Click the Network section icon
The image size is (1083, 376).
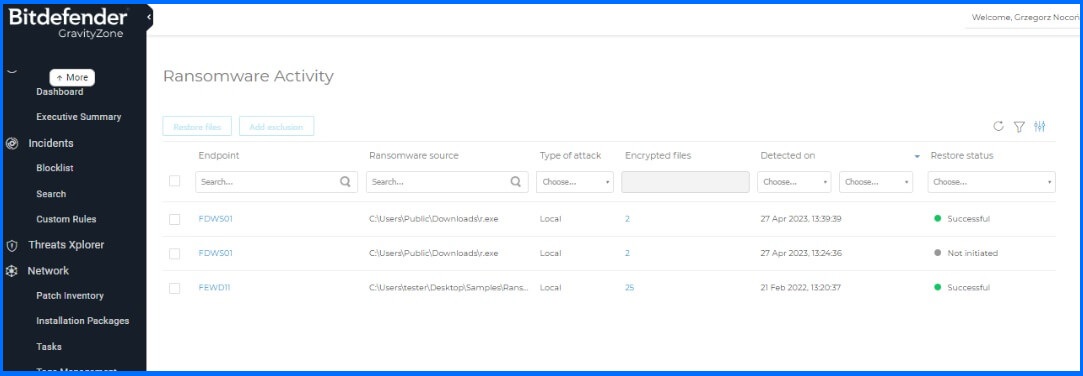click(12, 271)
